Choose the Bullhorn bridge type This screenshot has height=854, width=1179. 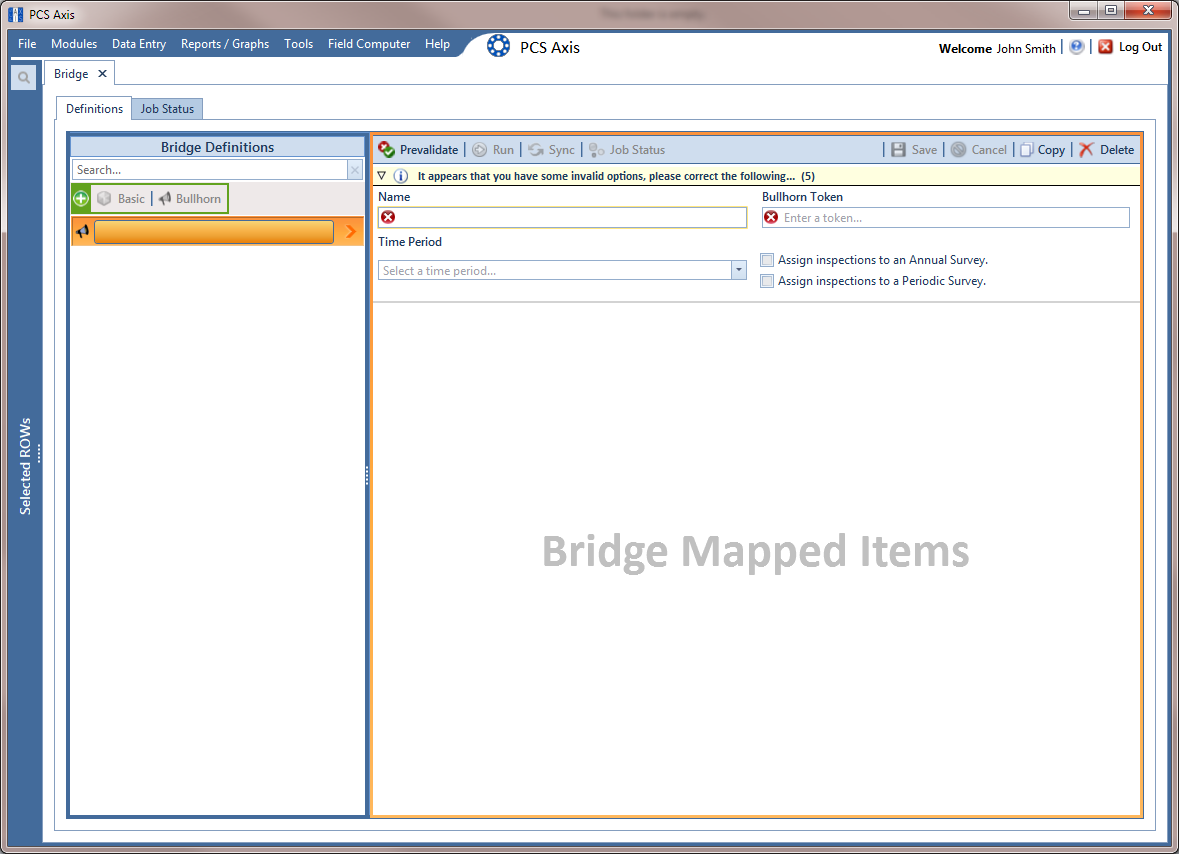pyautogui.click(x=189, y=198)
